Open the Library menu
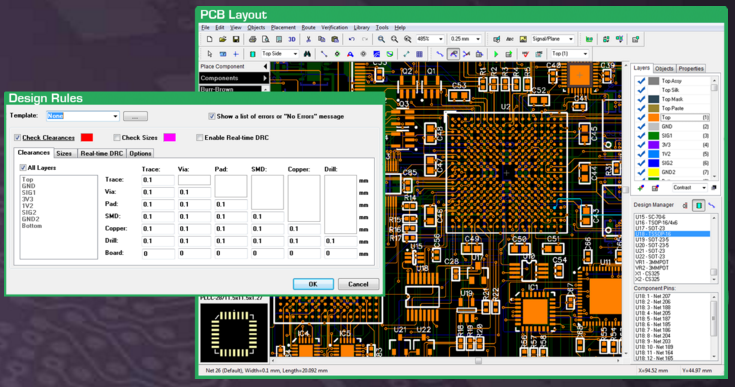The height and width of the screenshot is (387, 735). 361,28
